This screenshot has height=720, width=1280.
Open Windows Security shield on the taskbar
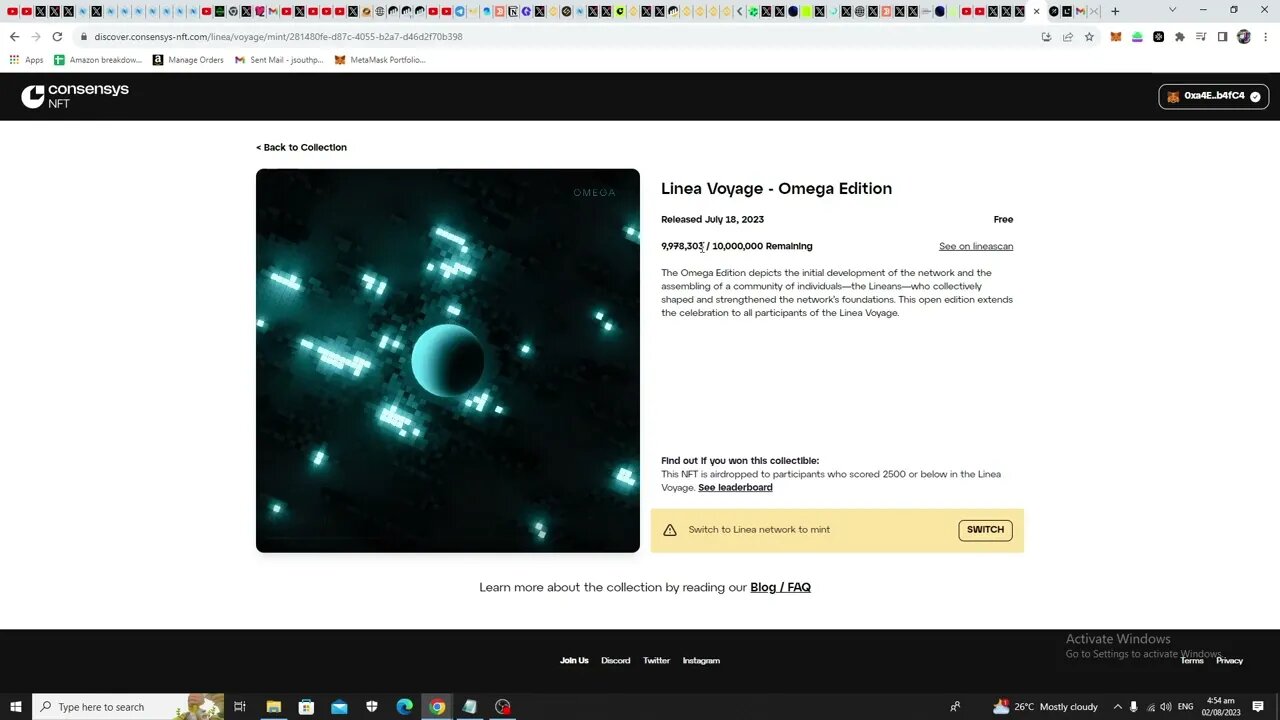[x=372, y=707]
